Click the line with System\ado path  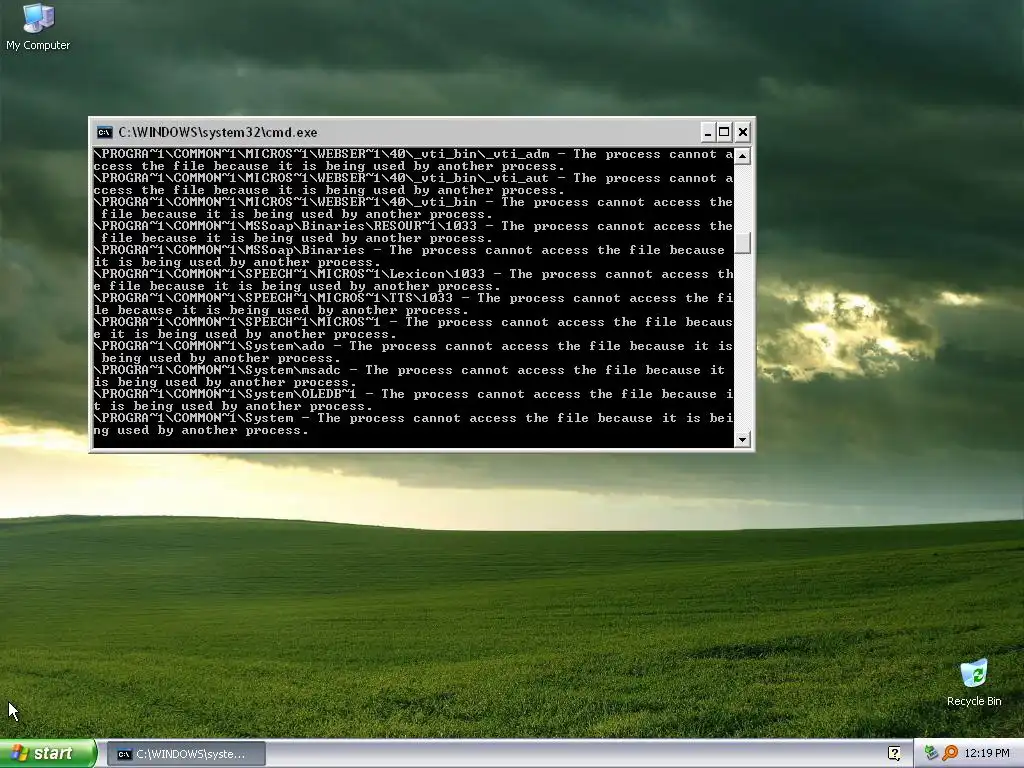click(413, 346)
